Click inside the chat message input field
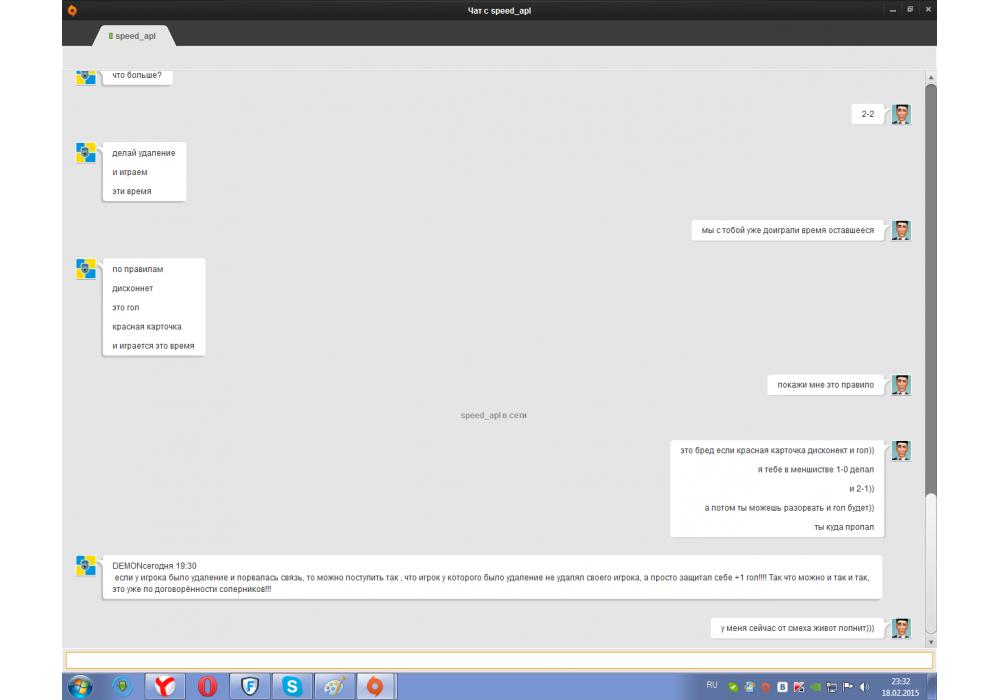1000x700 pixels. pyautogui.click(x=498, y=660)
